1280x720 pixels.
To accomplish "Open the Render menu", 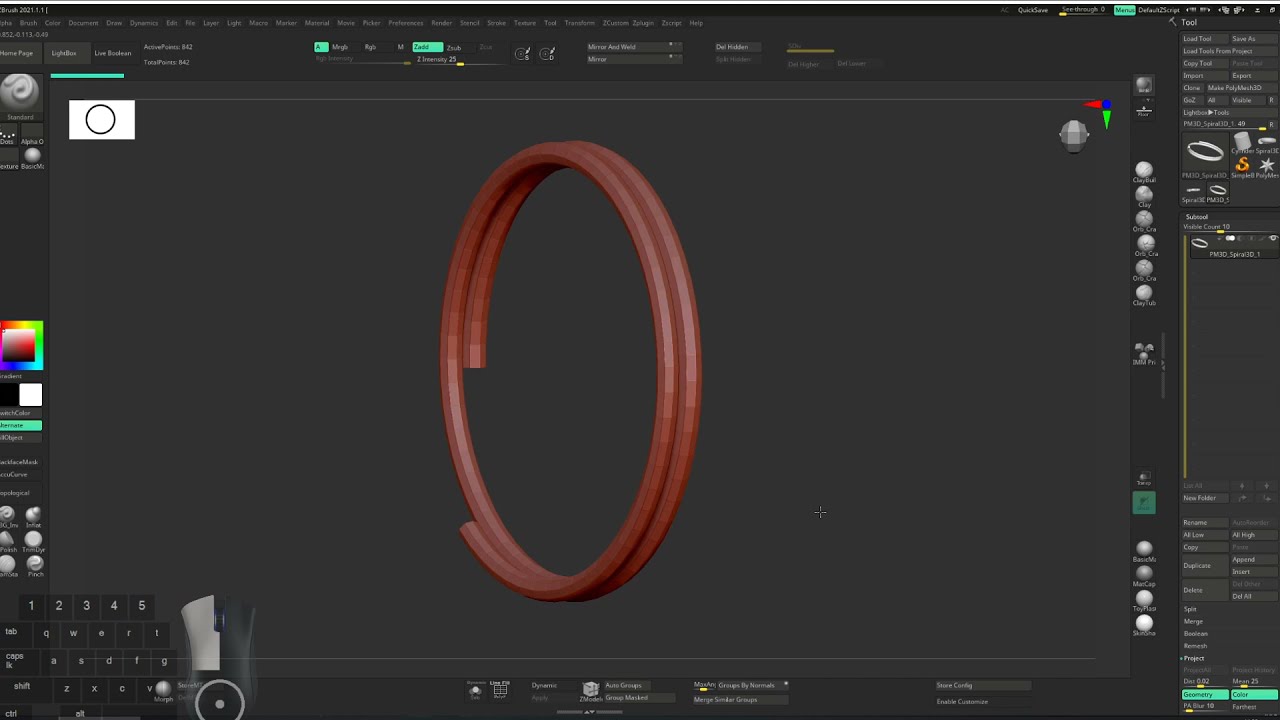I will click(x=441, y=22).
